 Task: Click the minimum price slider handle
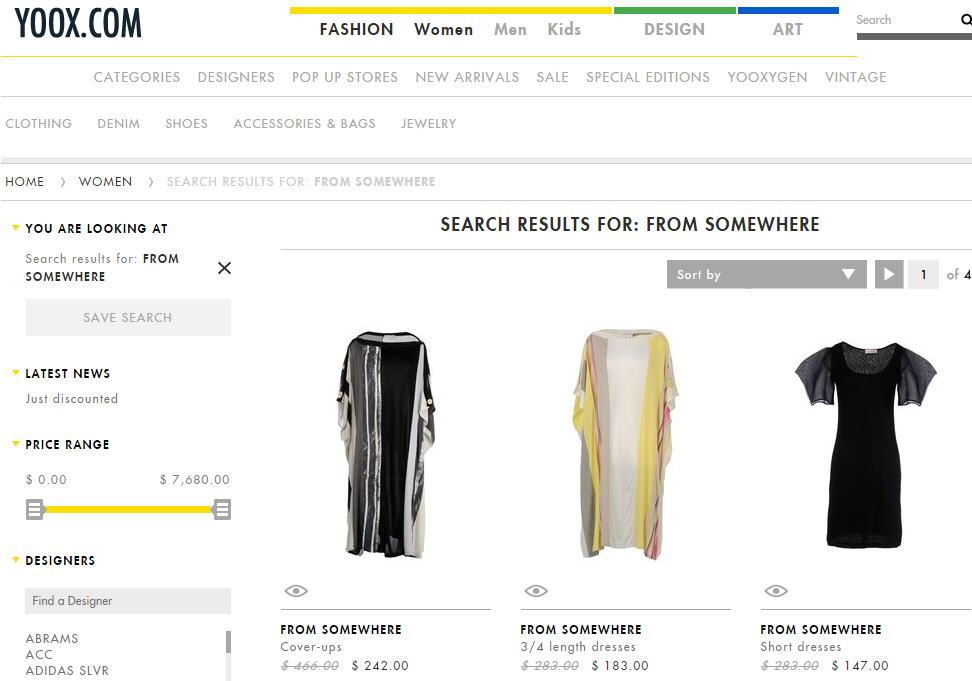click(x=35, y=509)
